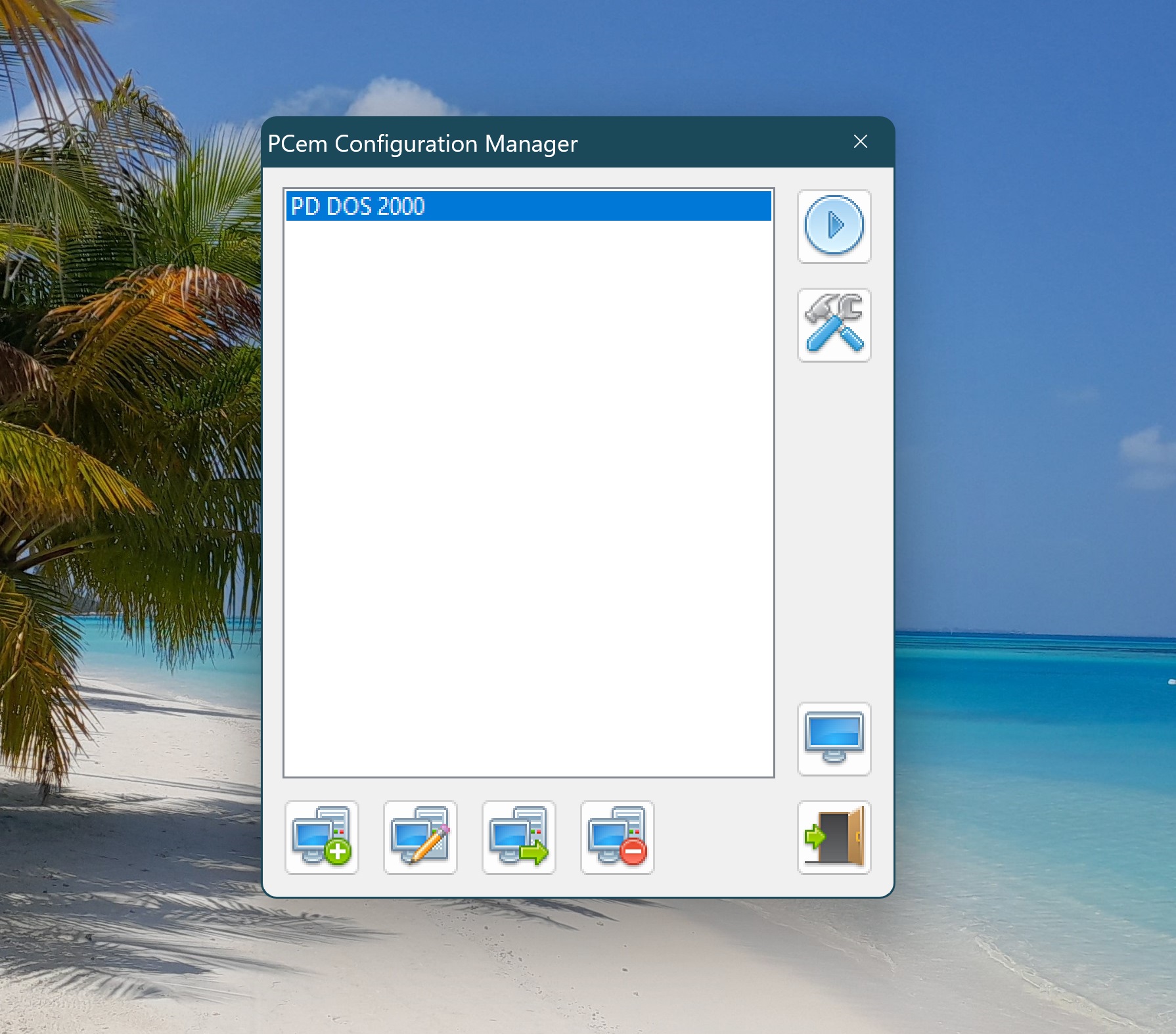Rename the machine using the pencil icon
The width and height of the screenshot is (1176, 1034).
420,838
